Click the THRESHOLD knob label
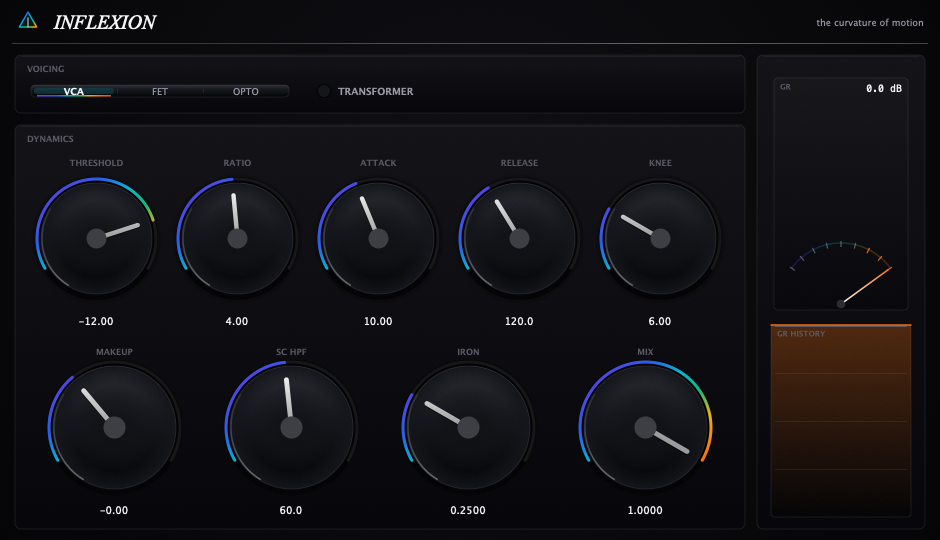This screenshot has width=940, height=540. tap(96, 163)
